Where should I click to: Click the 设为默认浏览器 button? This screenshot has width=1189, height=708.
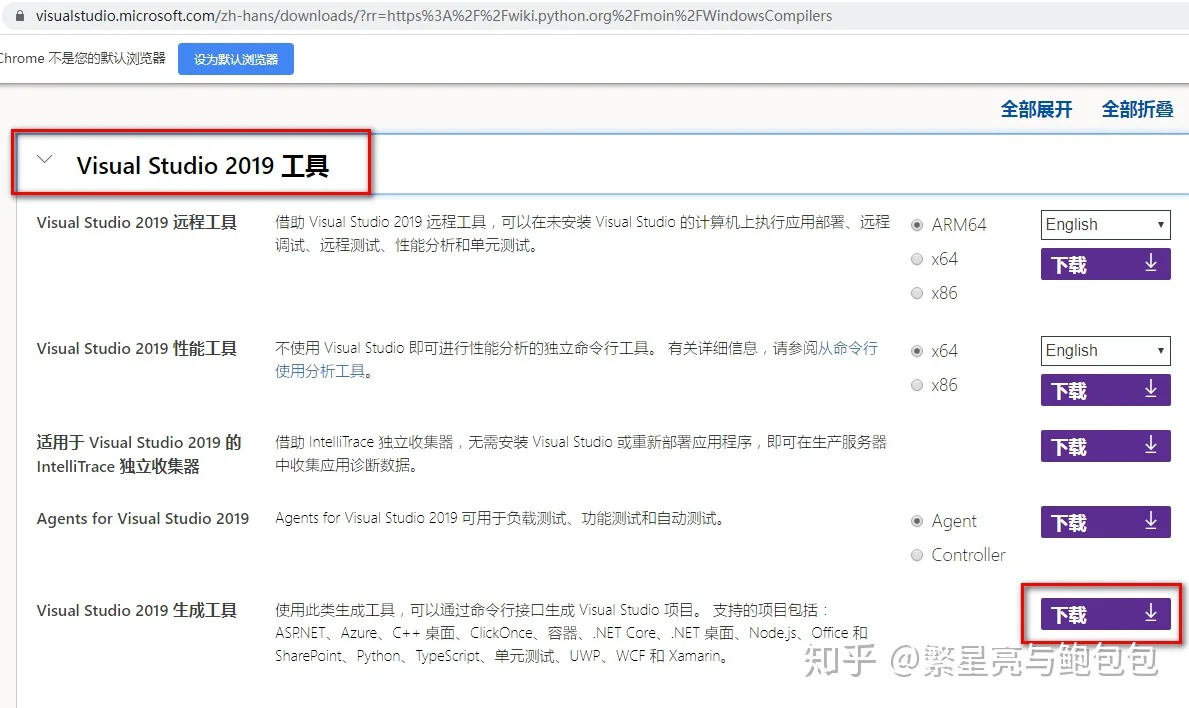click(x=236, y=59)
